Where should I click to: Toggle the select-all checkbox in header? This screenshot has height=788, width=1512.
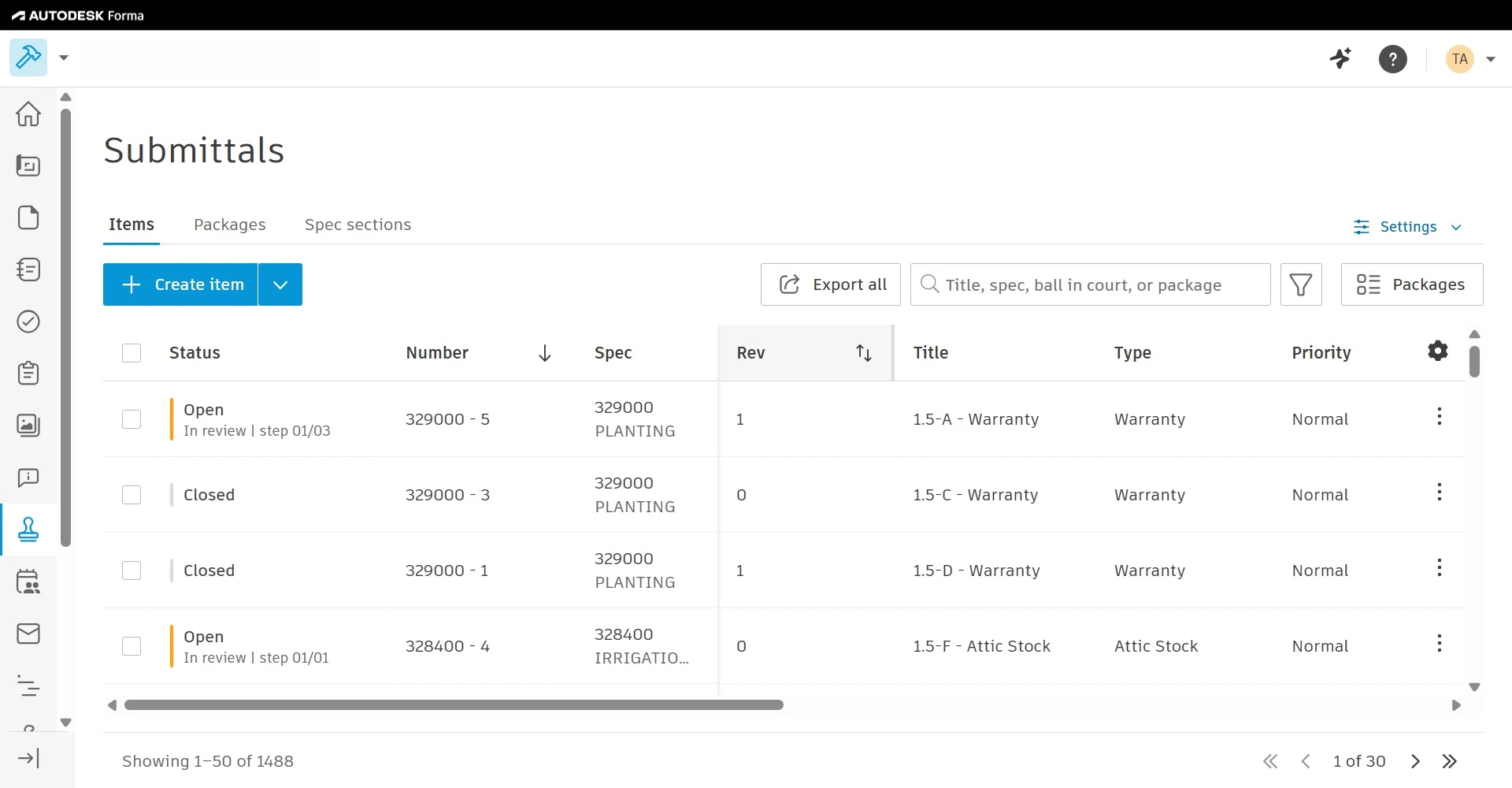132,353
